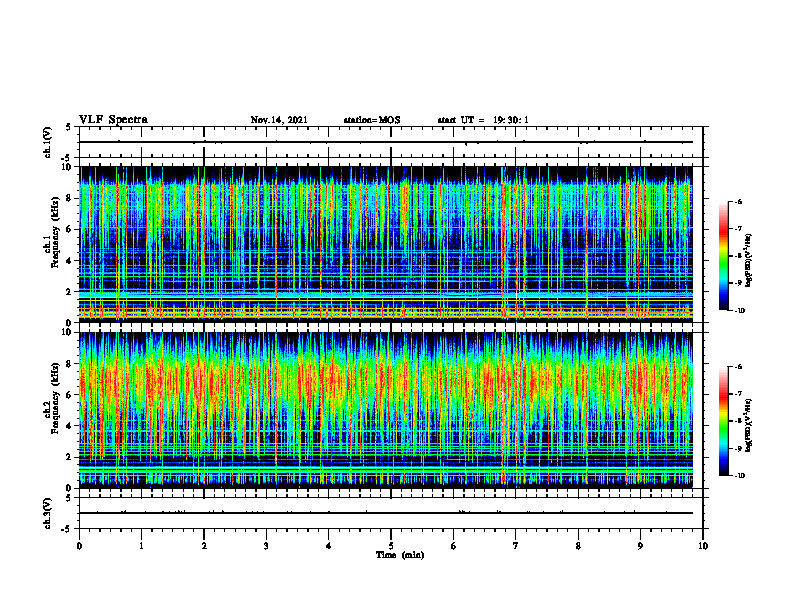Click the "-10" label on ch.2 colorbar

(x=740, y=476)
